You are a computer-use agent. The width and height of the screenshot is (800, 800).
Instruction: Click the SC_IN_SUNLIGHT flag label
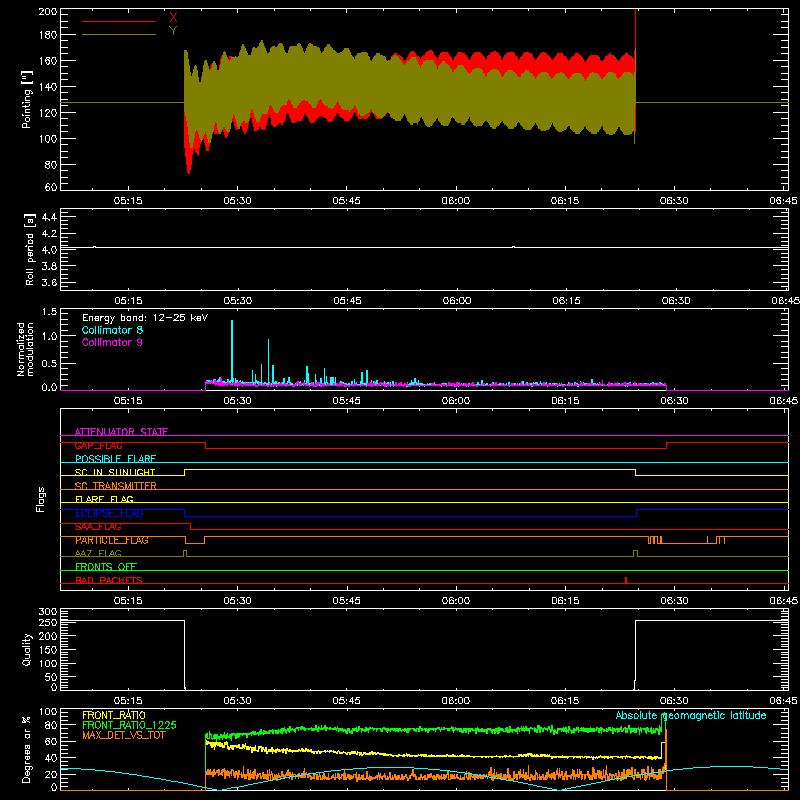pos(115,472)
